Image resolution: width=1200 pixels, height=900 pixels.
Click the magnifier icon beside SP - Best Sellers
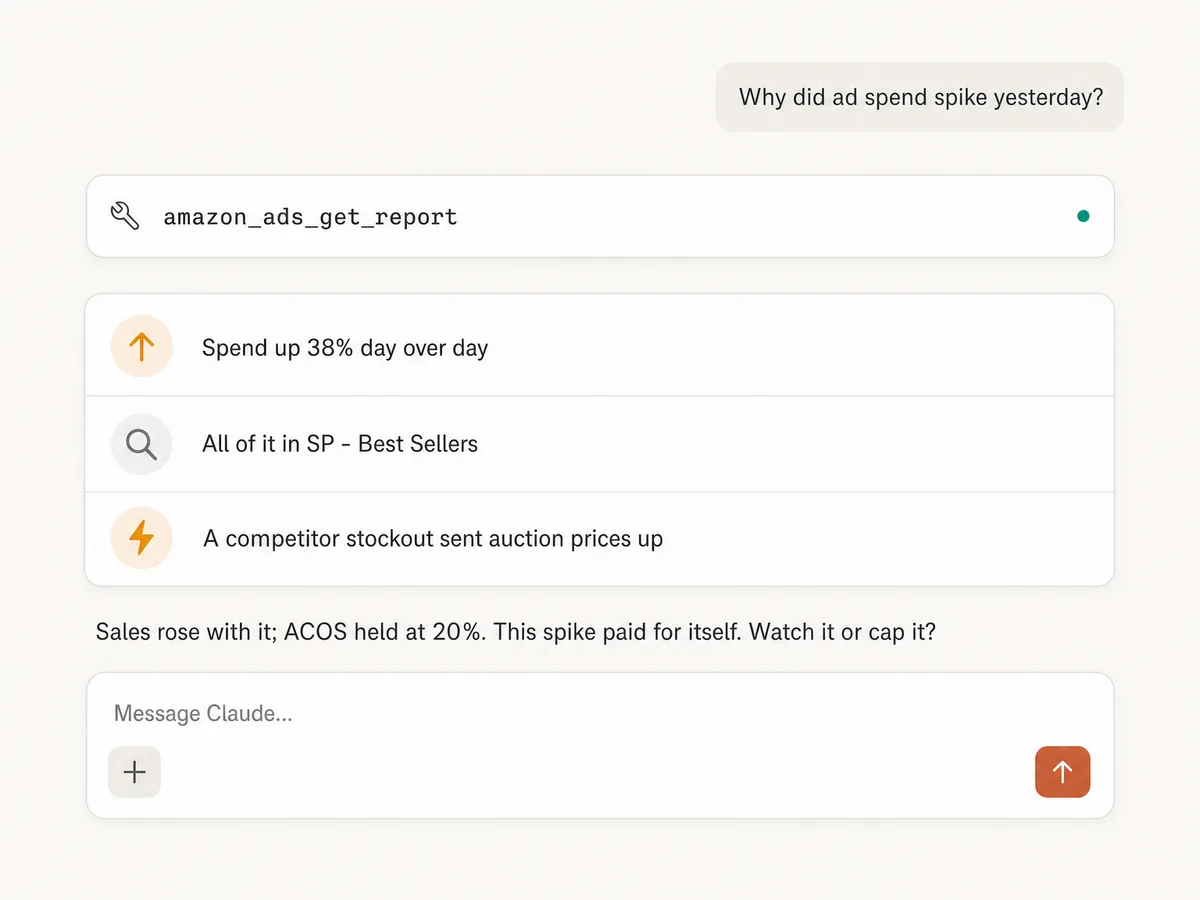(x=142, y=443)
